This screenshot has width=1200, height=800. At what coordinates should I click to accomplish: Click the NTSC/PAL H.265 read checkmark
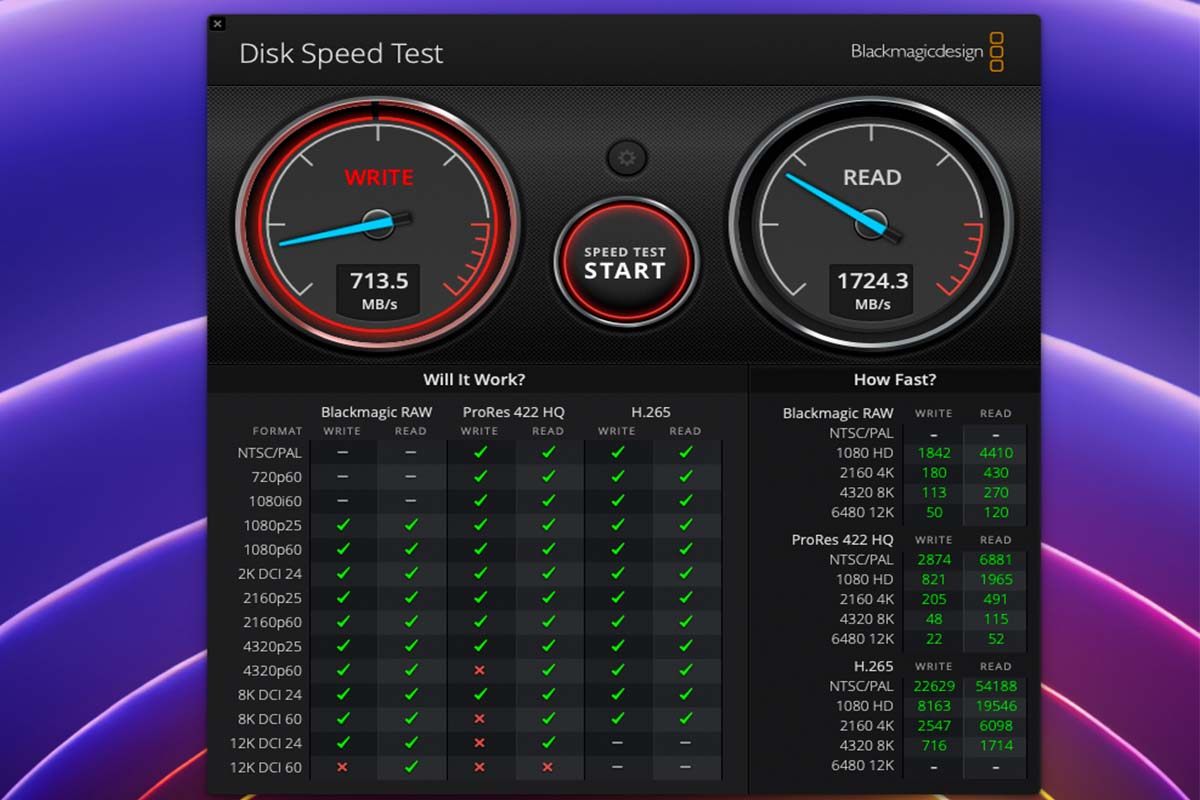pos(685,452)
